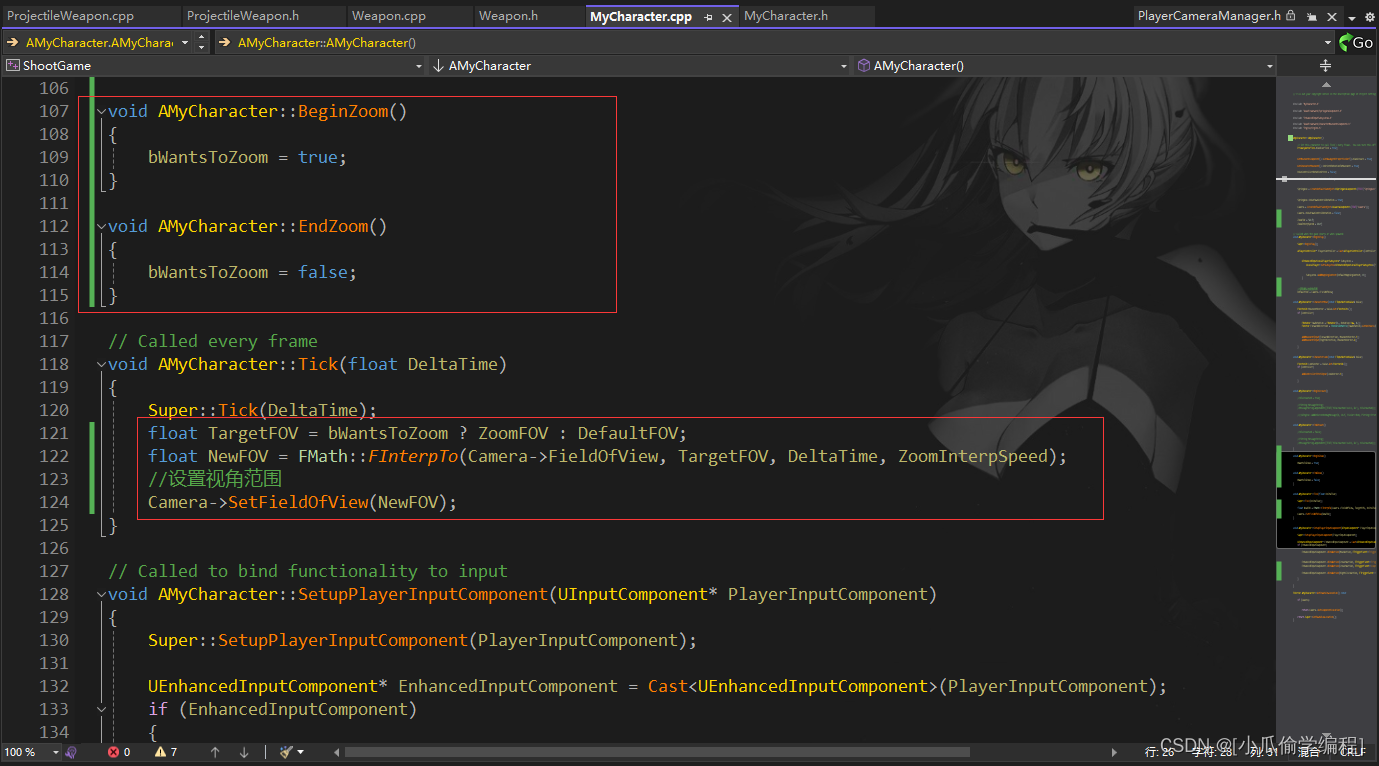Image resolution: width=1379 pixels, height=766 pixels.
Task: Go to previous issue up arrow
Action: coord(215,752)
